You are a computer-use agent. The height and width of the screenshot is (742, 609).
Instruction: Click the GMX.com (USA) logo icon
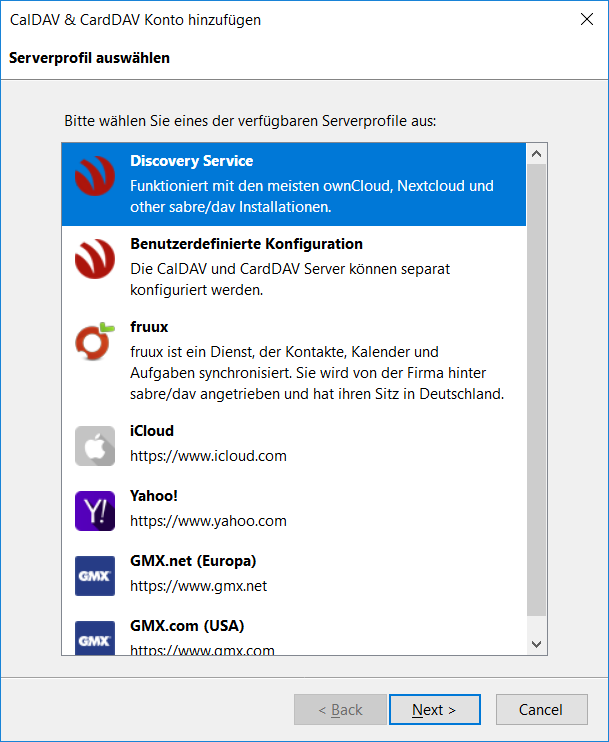(95, 637)
